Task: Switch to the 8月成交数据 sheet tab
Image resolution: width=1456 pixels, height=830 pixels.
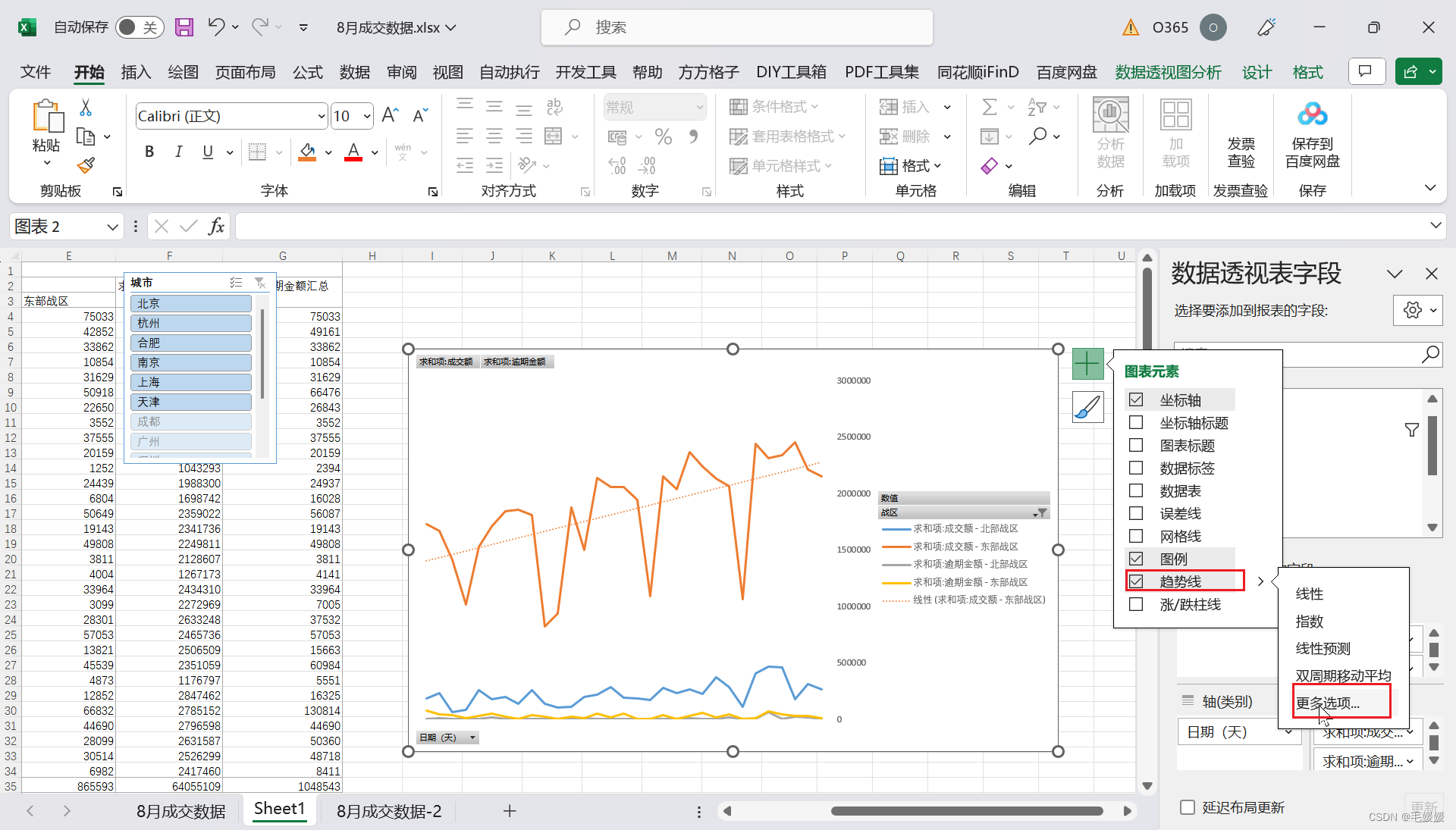Action: coord(180,811)
